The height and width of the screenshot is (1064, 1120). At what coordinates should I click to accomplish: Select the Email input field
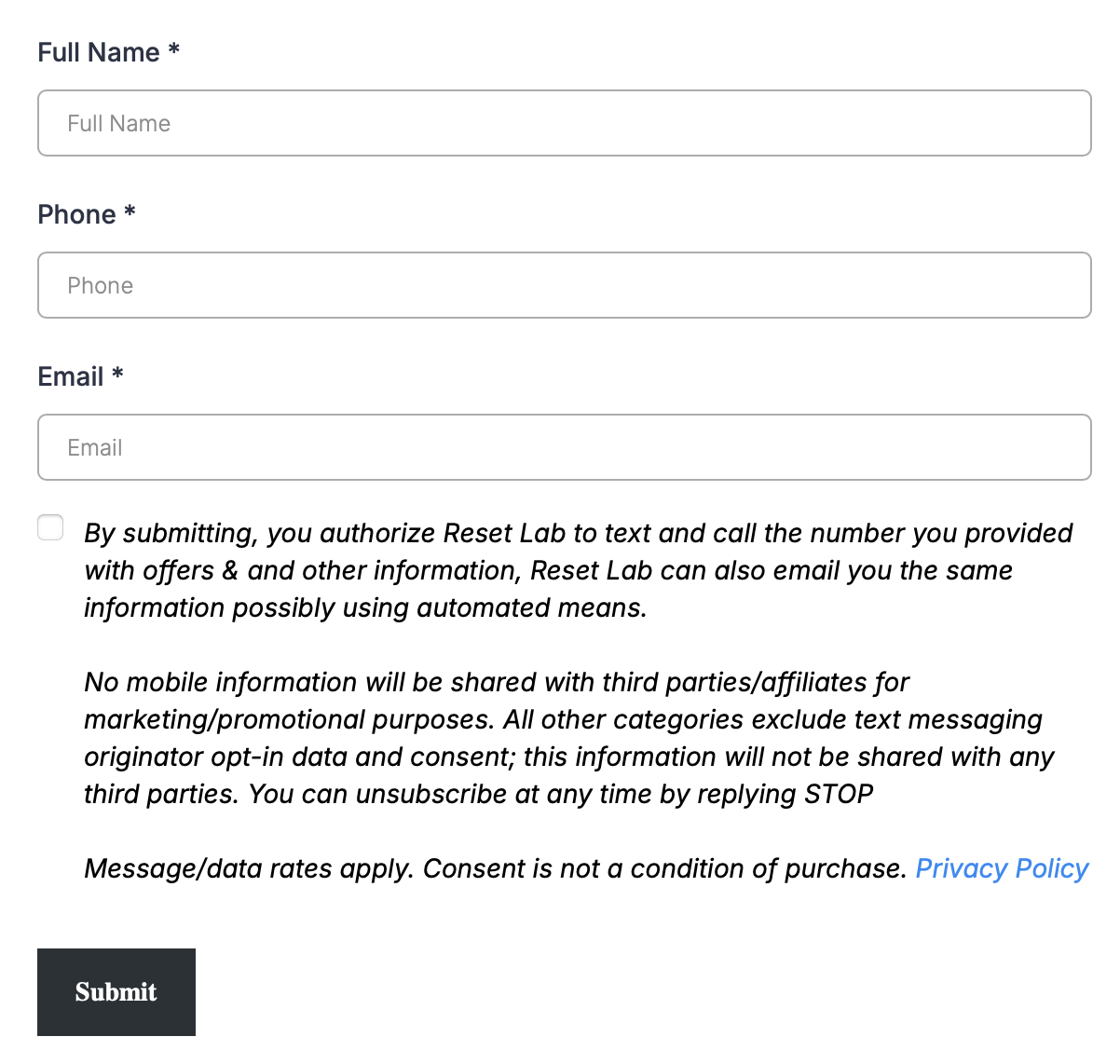564,447
